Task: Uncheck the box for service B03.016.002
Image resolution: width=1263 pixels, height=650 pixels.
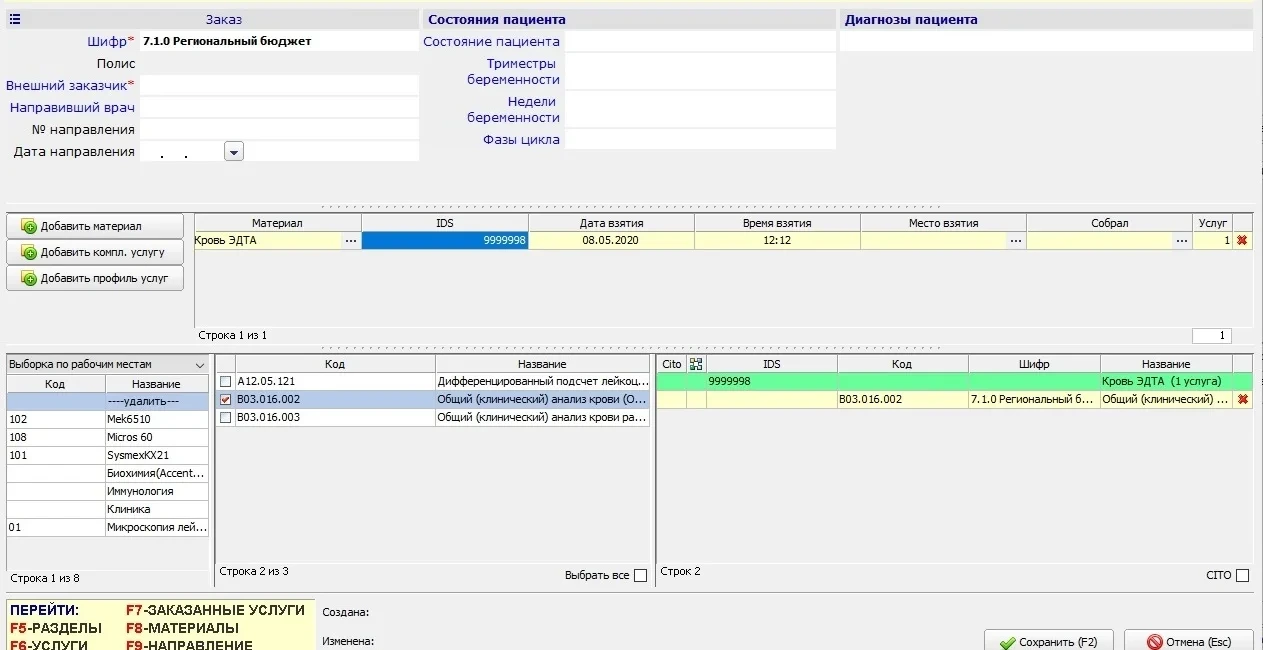Action: click(x=225, y=400)
